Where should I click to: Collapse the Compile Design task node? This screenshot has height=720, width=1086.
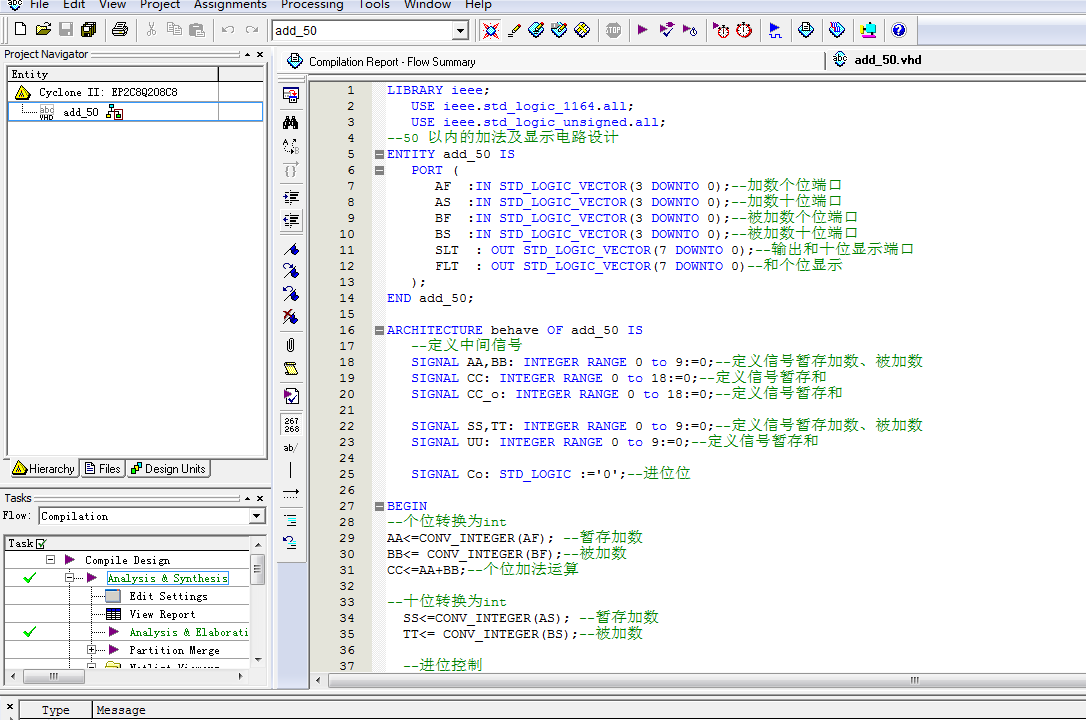50,560
